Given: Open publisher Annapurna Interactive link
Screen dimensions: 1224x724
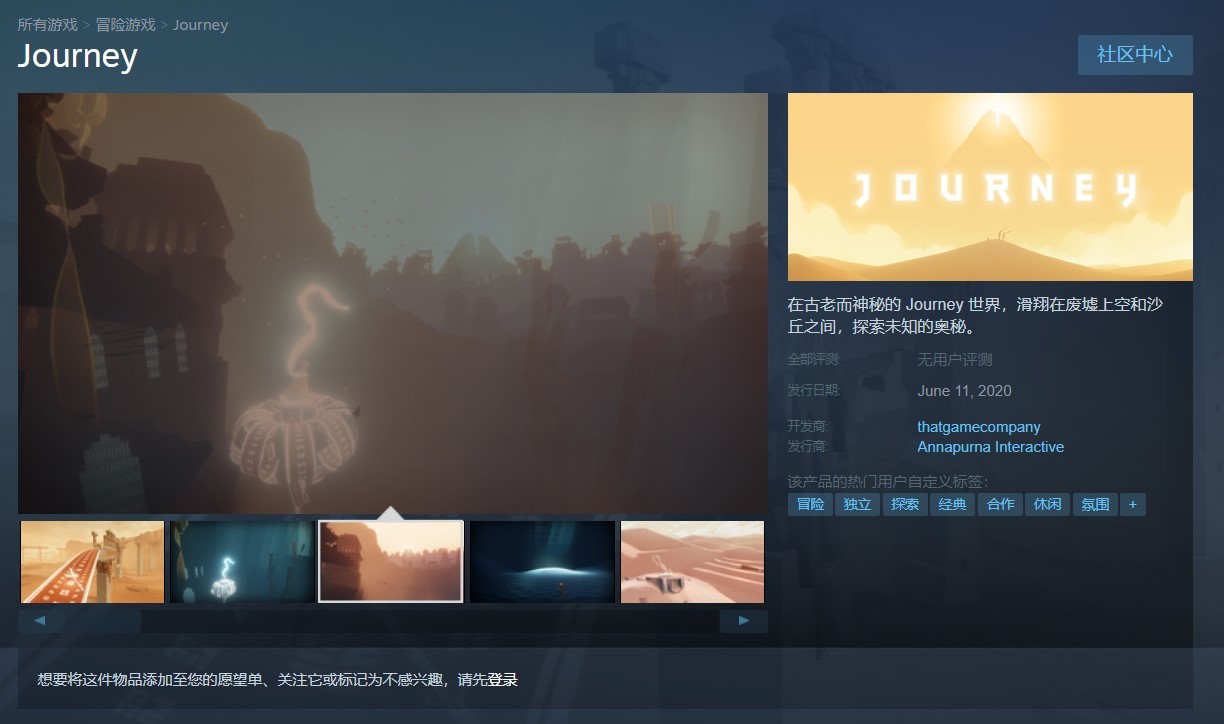Looking at the screenshot, I should (991, 447).
